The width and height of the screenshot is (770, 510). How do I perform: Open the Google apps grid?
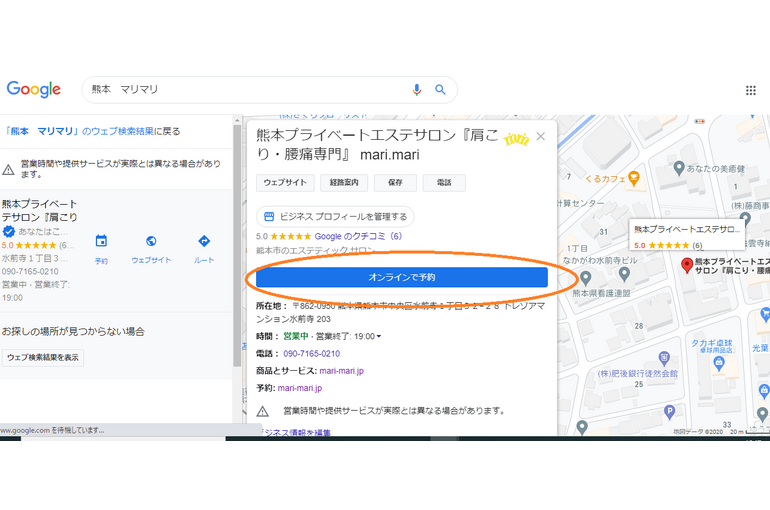[x=751, y=90]
